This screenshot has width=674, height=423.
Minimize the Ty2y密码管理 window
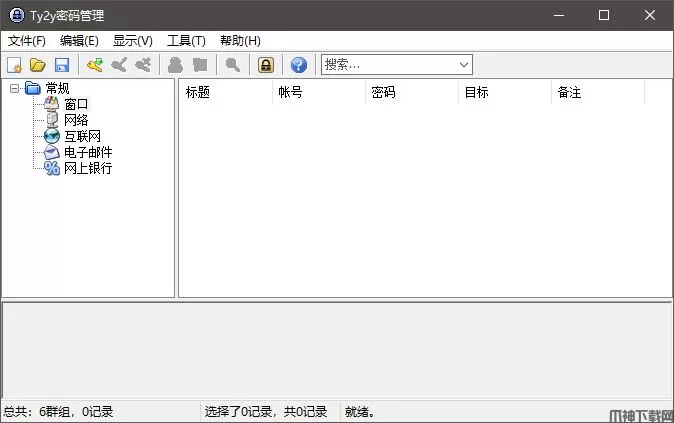pyautogui.click(x=559, y=15)
